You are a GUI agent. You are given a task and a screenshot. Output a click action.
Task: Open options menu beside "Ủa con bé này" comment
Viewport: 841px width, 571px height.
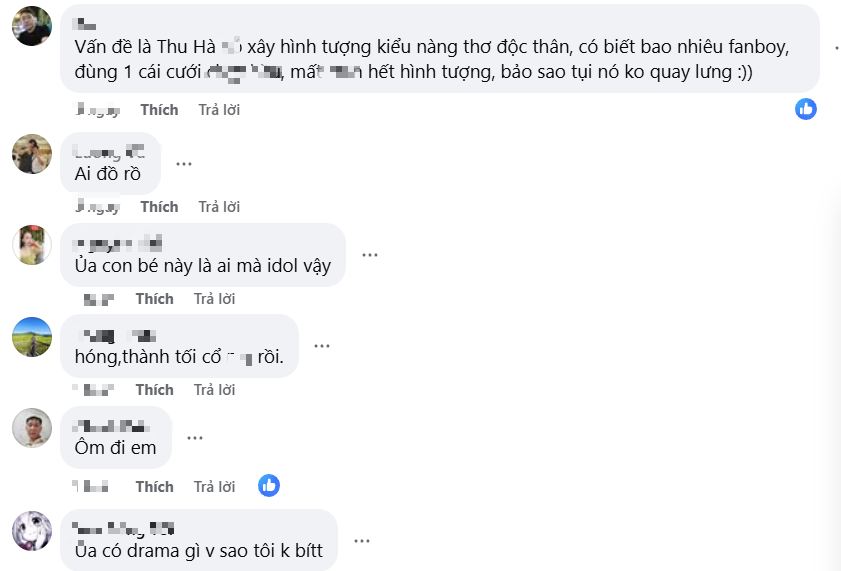coord(370,255)
